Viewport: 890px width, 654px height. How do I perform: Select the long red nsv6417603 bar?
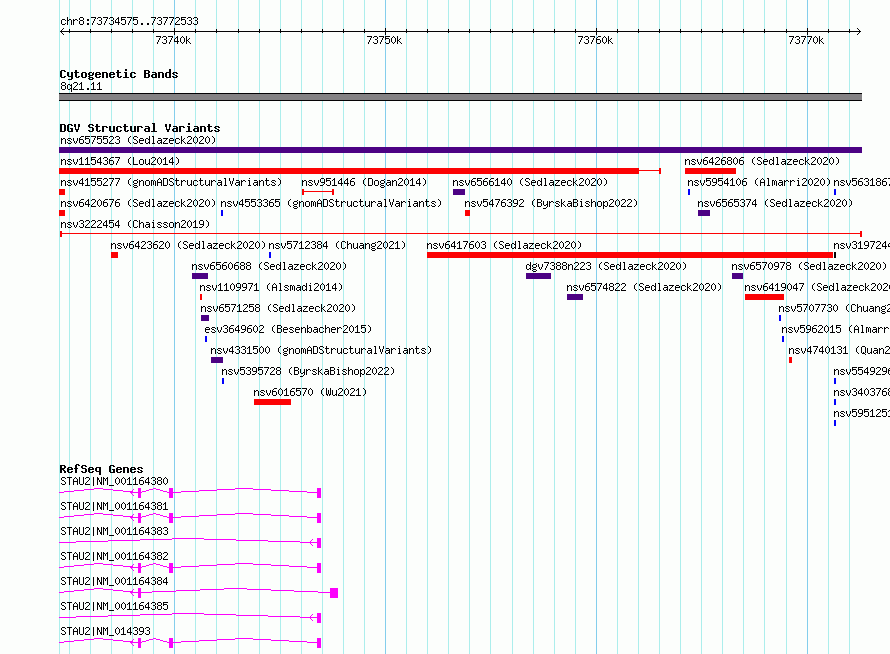point(630,255)
